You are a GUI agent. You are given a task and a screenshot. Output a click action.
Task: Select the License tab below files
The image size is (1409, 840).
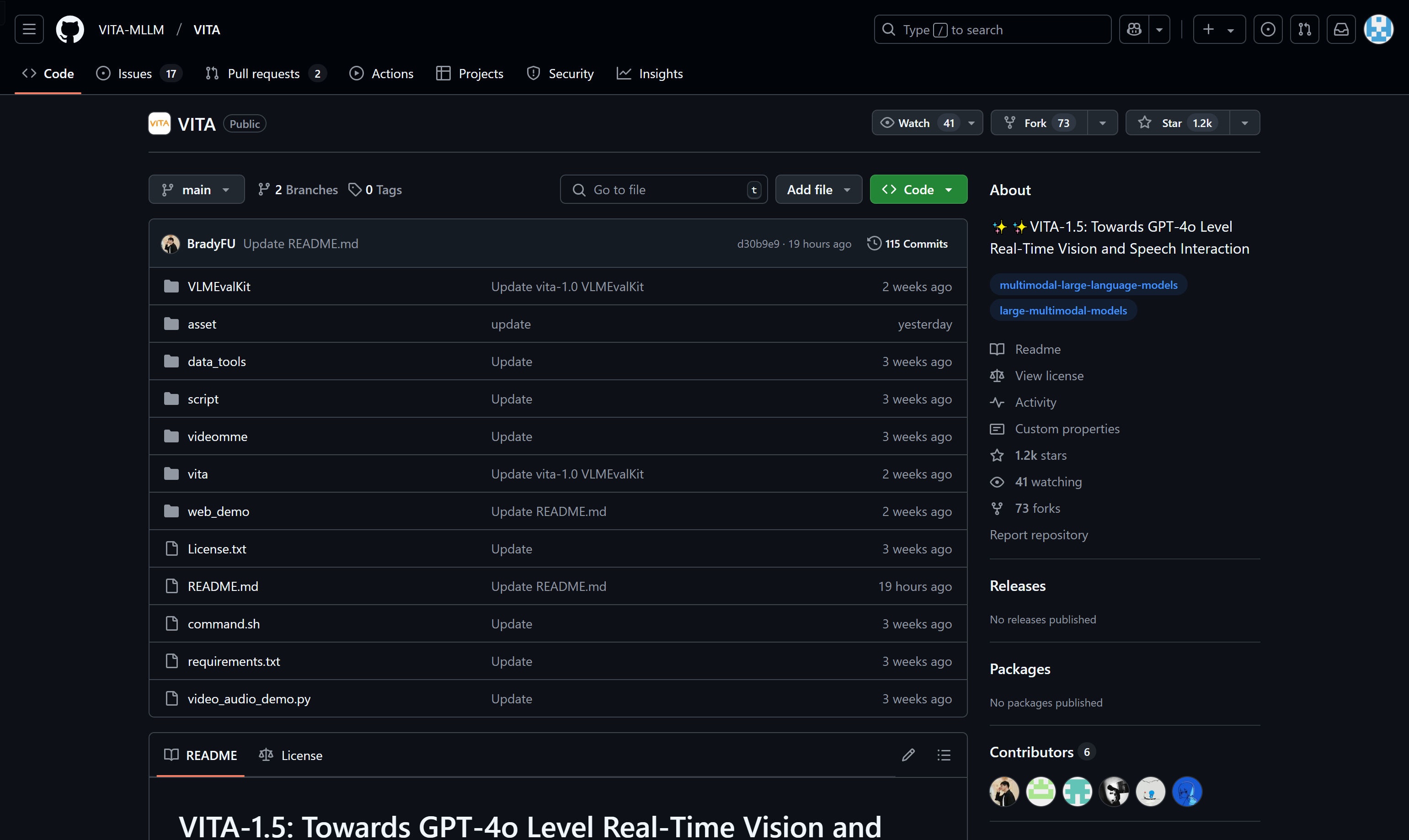(x=290, y=755)
